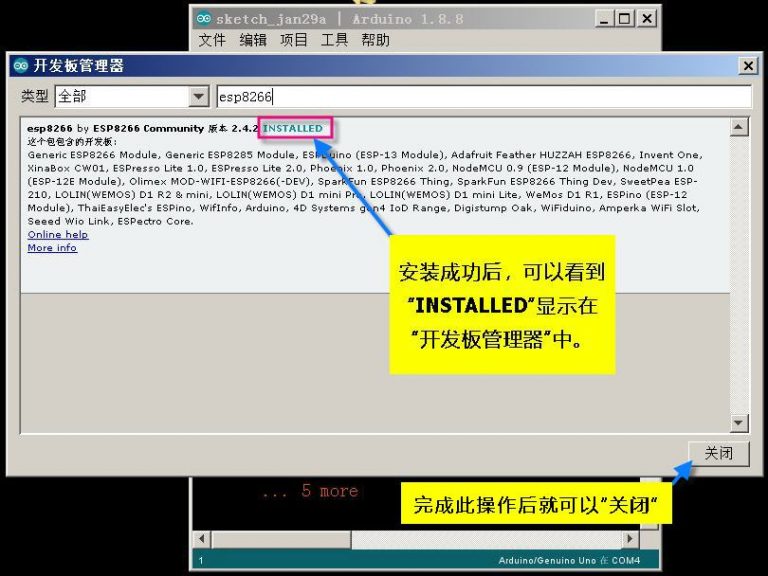Viewport: 768px width, 576px height.
Task: Open the 项目 menu
Action: click(x=294, y=40)
